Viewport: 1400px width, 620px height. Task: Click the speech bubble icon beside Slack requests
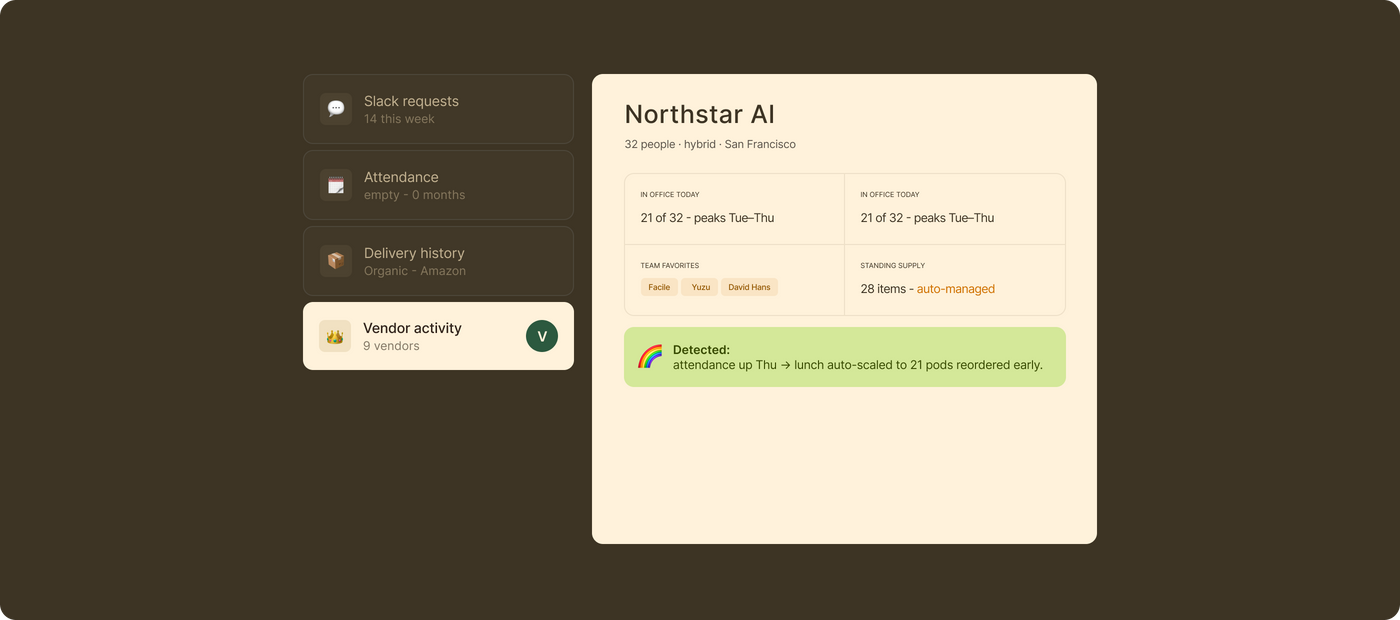point(336,109)
